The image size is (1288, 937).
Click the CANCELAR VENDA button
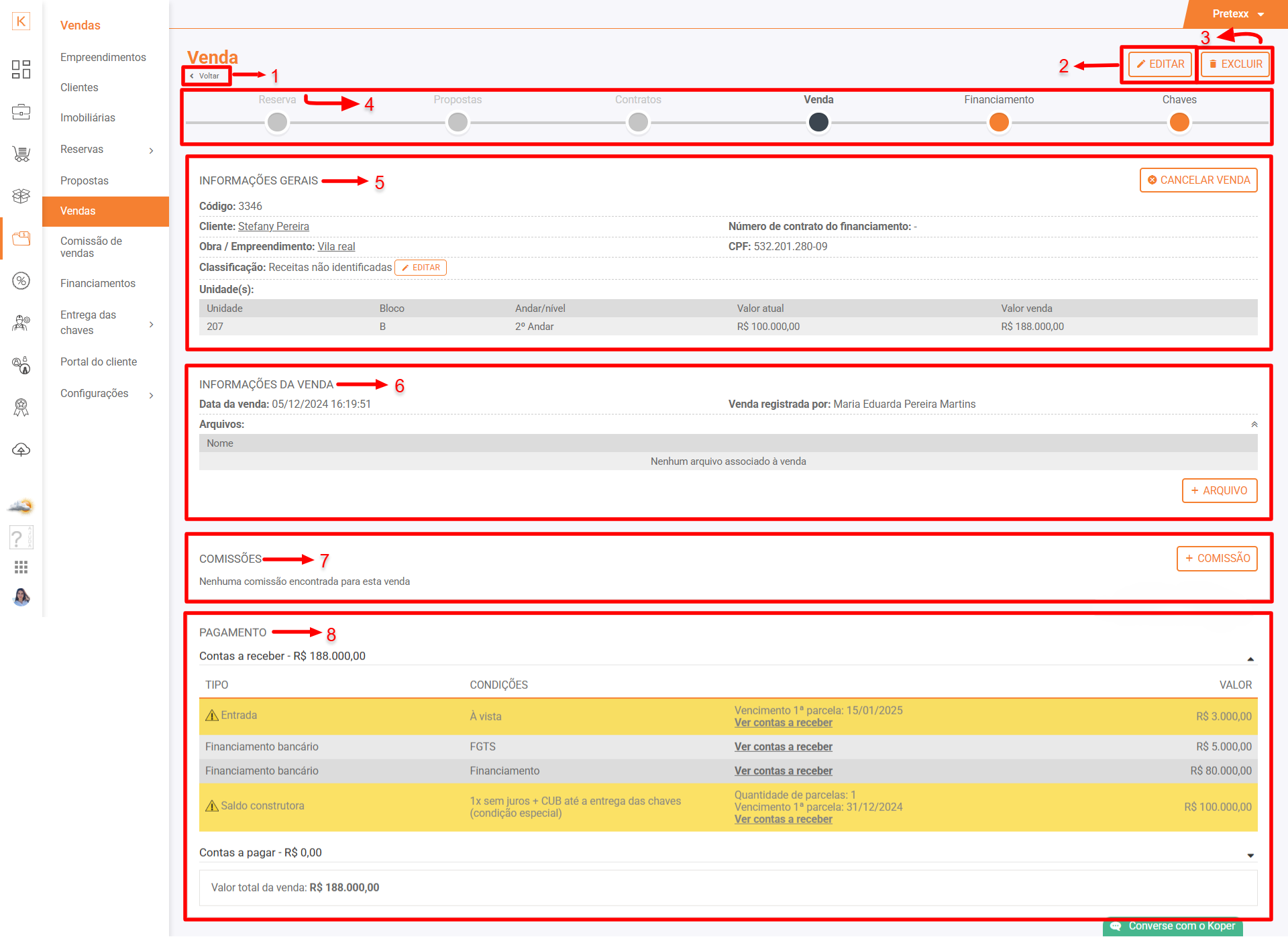(1198, 180)
